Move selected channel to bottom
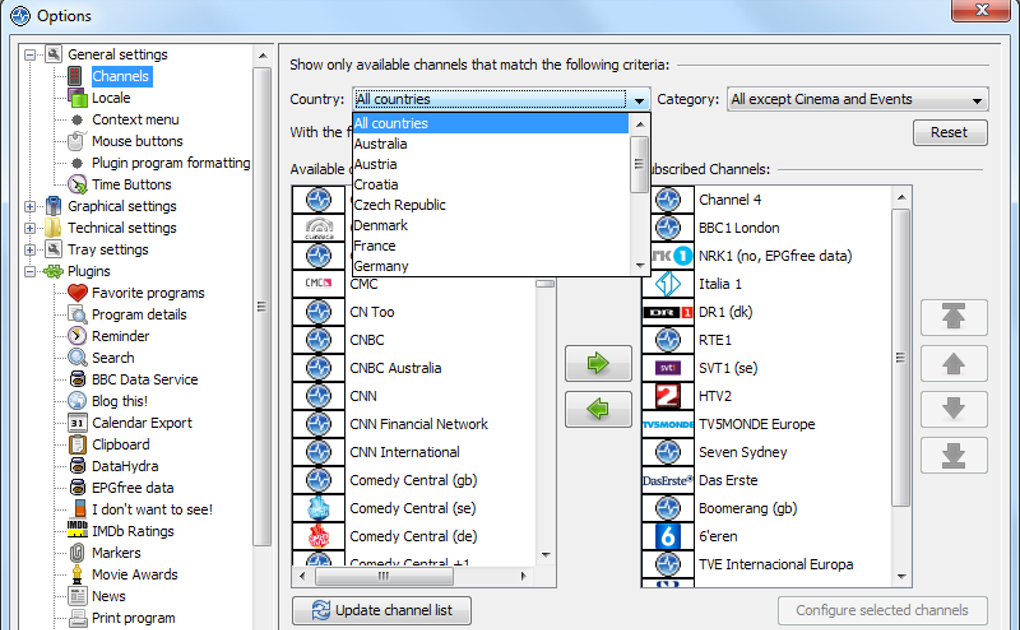The width and height of the screenshot is (1020, 630). (x=954, y=456)
